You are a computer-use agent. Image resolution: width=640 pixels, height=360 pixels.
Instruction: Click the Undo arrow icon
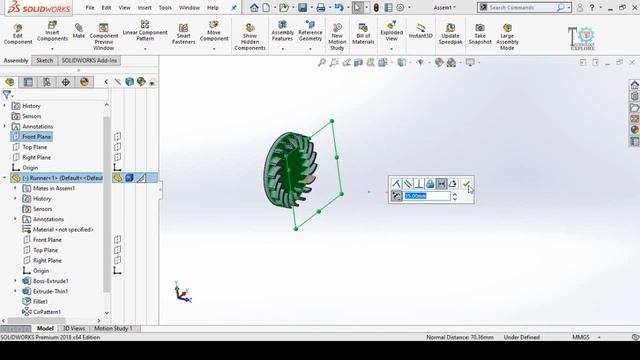click(339, 7)
